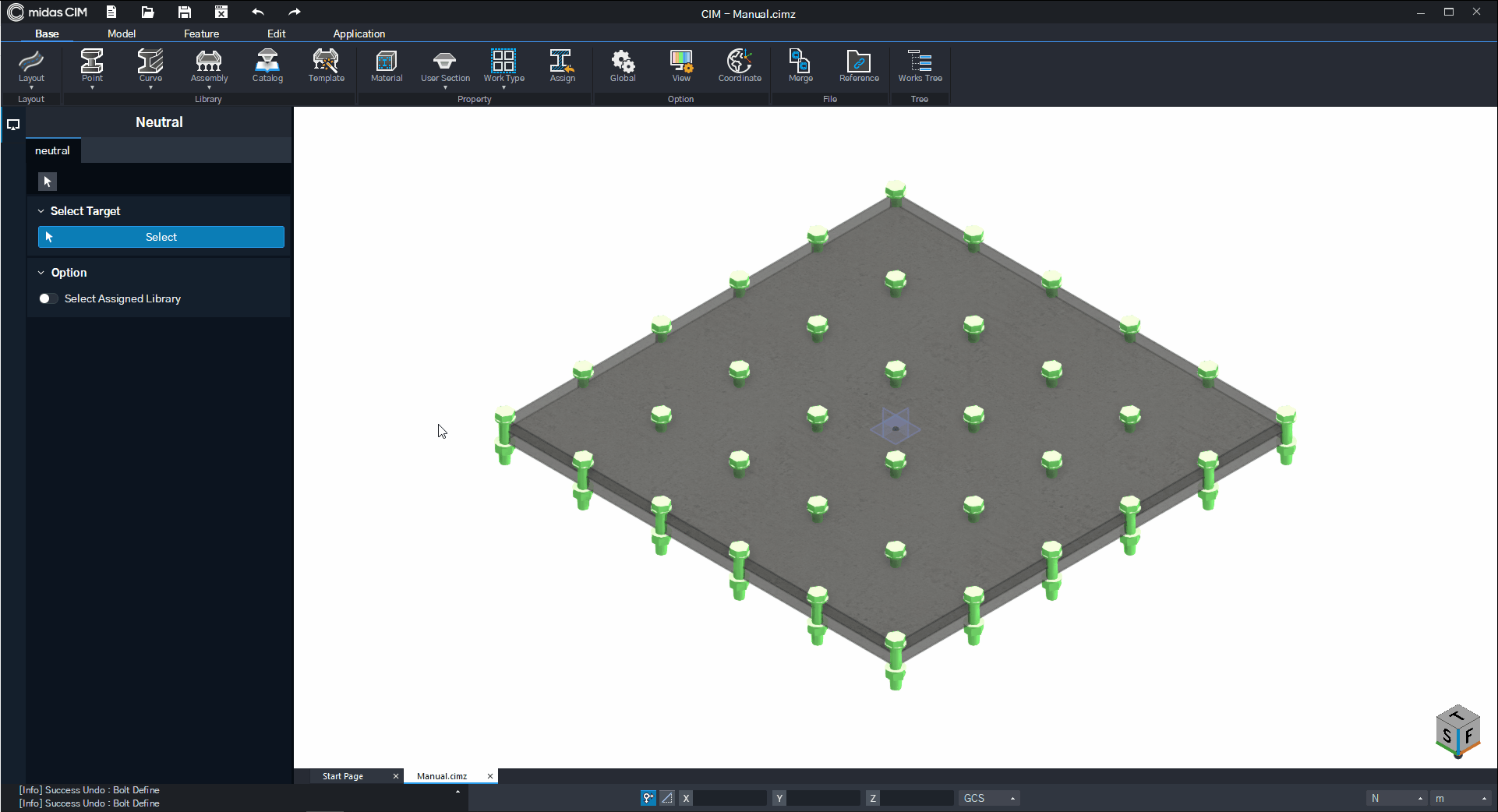1498x812 pixels.
Task: Open the Start Page document tab
Action: [343, 776]
